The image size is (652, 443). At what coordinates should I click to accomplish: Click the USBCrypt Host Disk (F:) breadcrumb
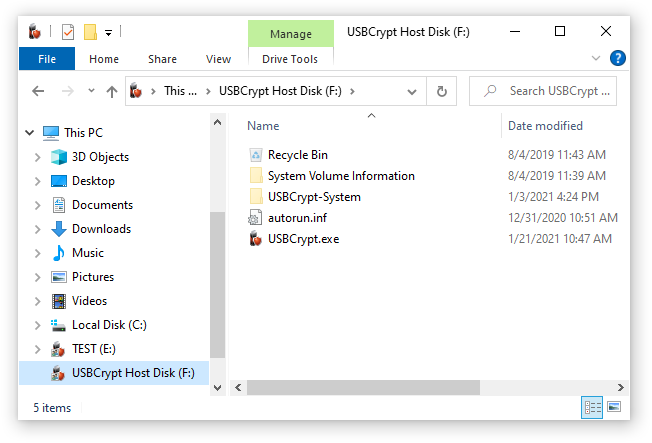click(280, 91)
